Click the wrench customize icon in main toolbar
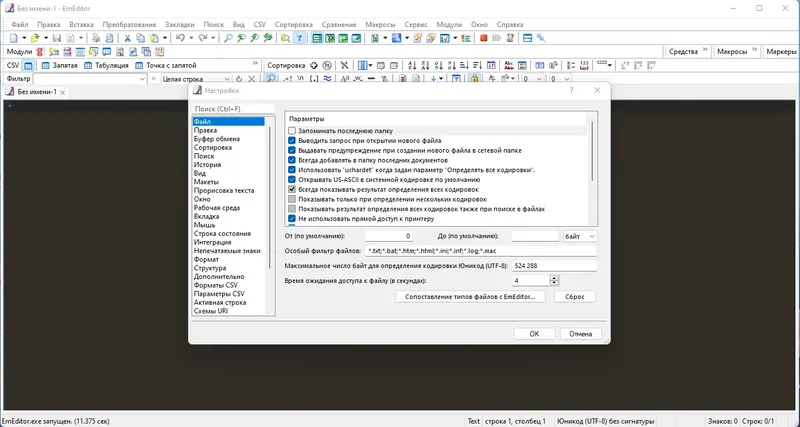This screenshot has height=427, width=800. [x=541, y=38]
